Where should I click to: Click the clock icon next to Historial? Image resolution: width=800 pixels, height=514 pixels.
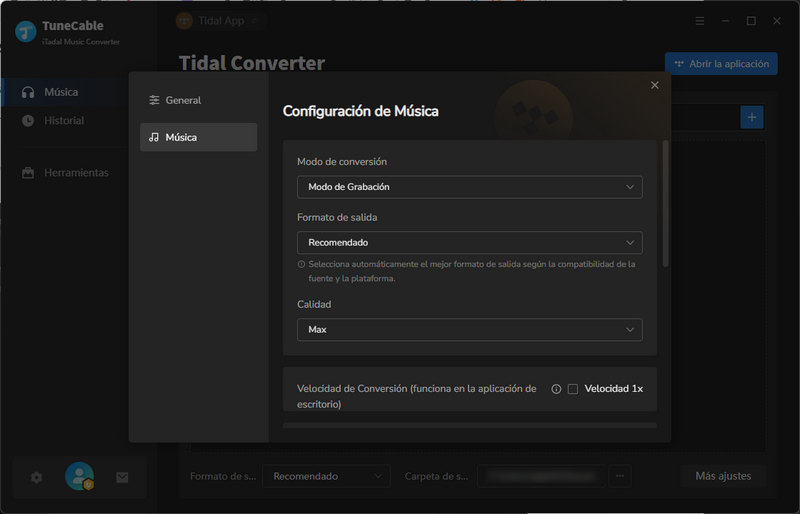(28, 120)
